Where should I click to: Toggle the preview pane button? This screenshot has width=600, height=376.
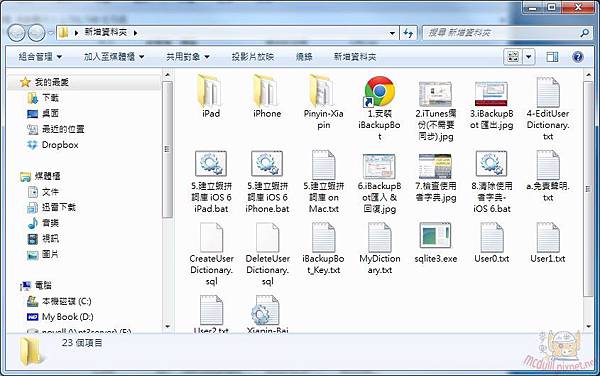(552, 57)
